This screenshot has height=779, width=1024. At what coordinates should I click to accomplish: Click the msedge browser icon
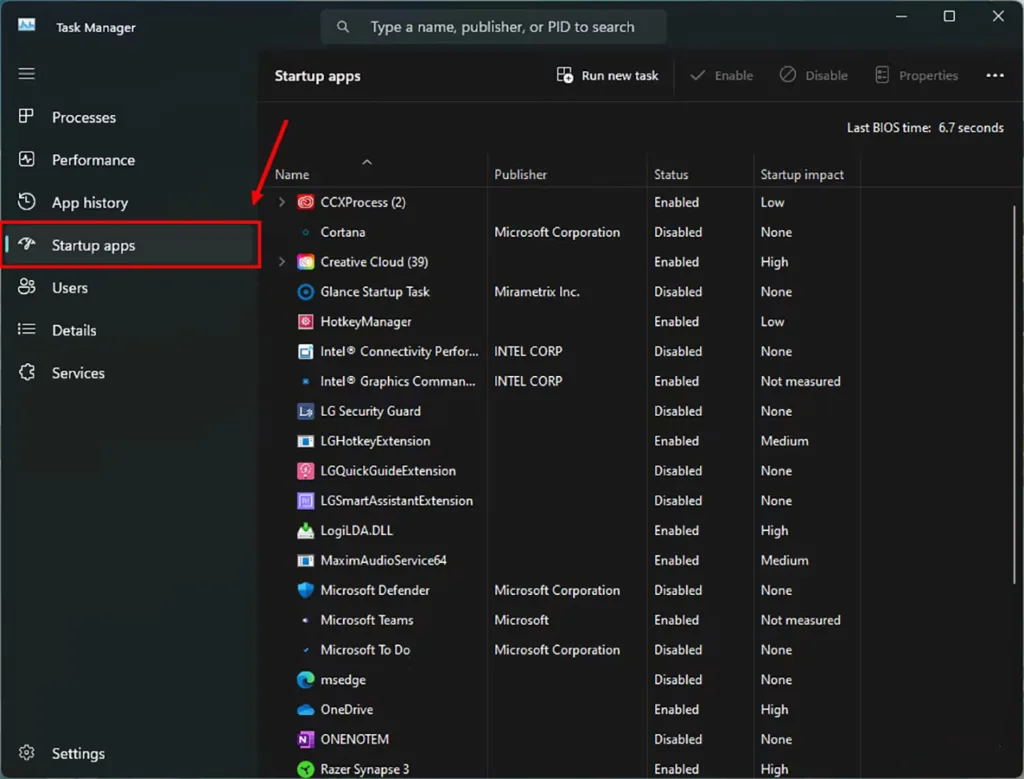(305, 680)
